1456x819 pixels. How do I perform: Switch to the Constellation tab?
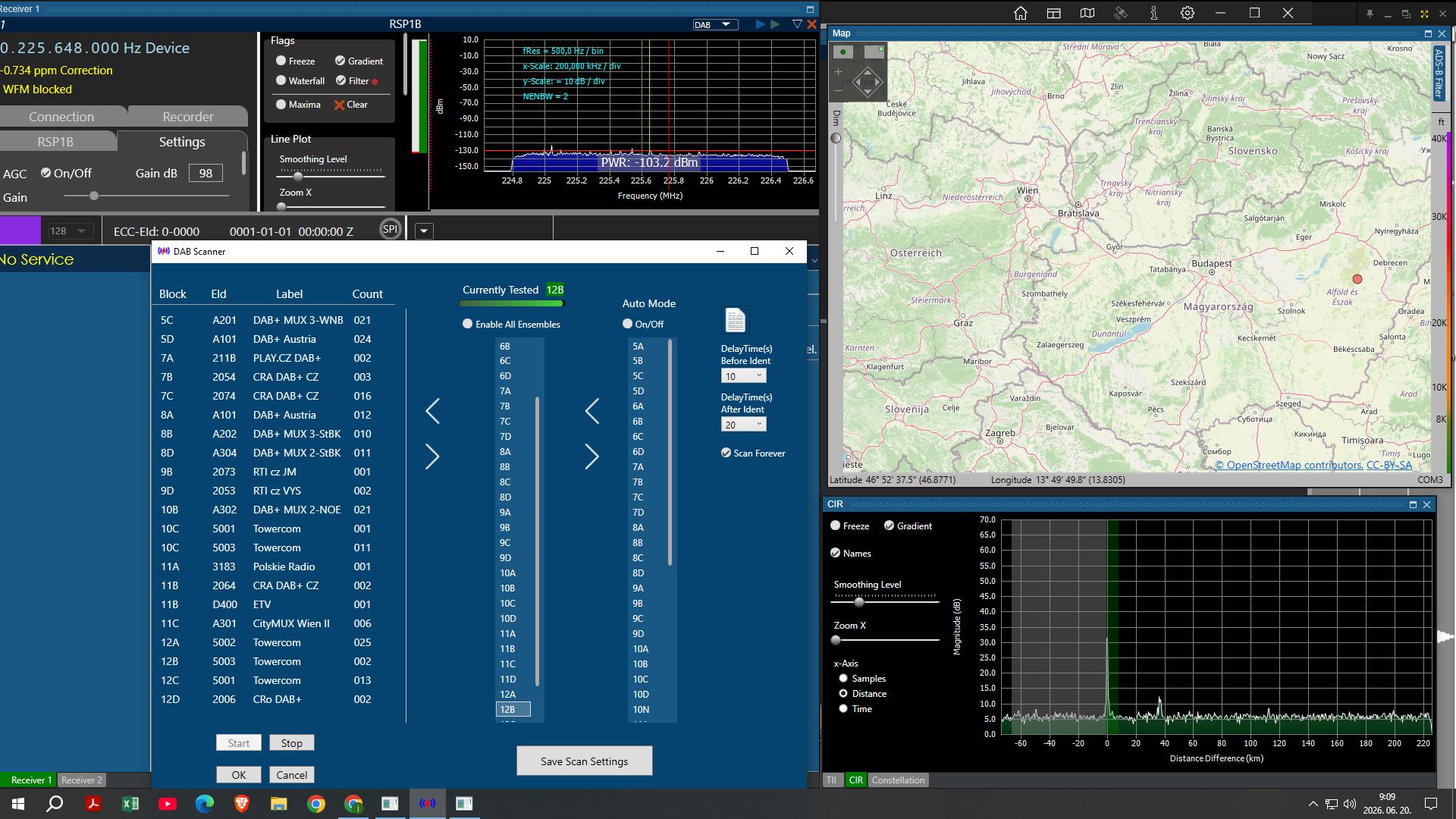[x=898, y=780]
